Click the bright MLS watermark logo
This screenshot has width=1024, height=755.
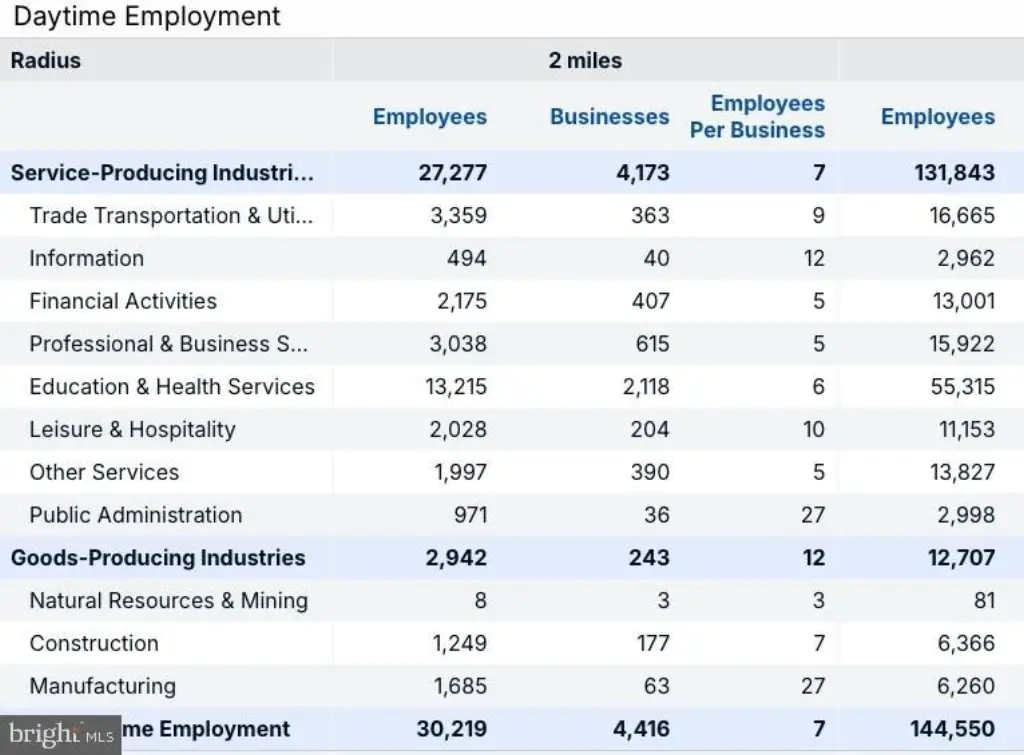click(60, 735)
